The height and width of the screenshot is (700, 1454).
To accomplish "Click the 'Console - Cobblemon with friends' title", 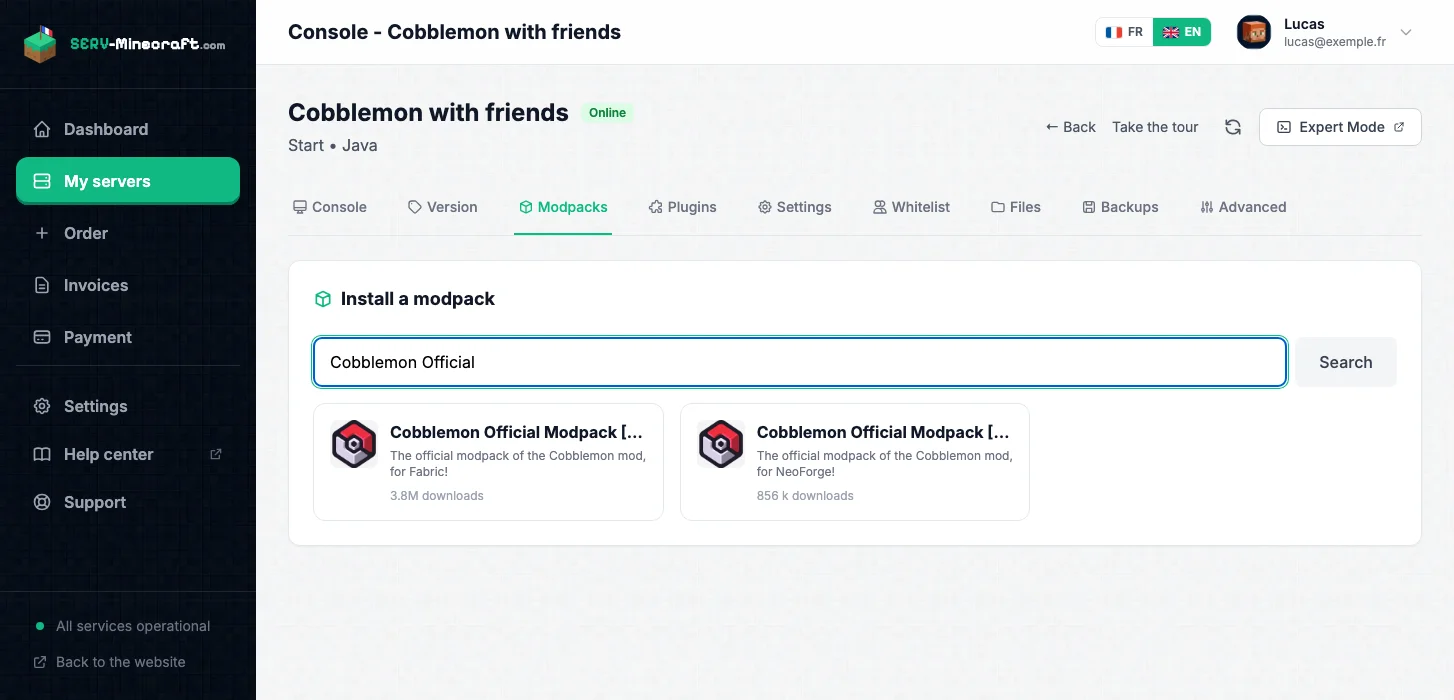I will click(x=454, y=32).
